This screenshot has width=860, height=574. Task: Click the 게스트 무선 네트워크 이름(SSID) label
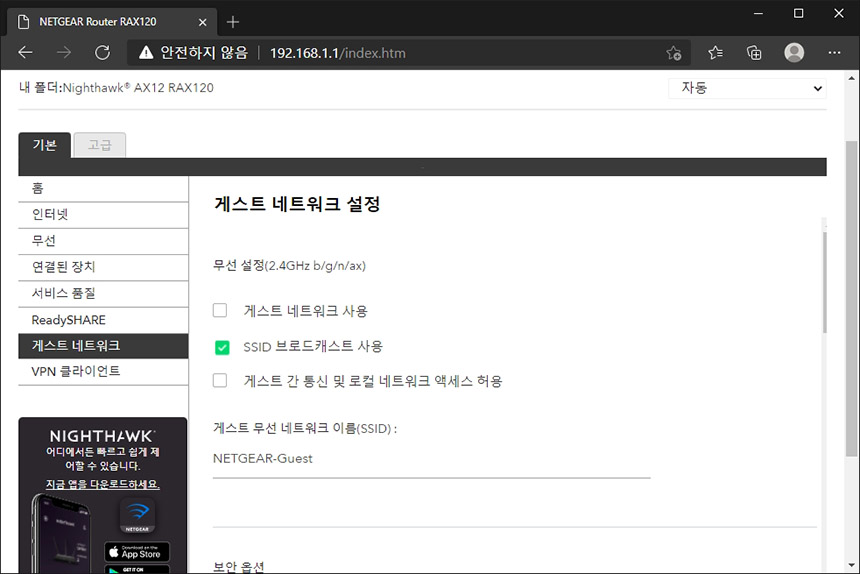point(305,428)
